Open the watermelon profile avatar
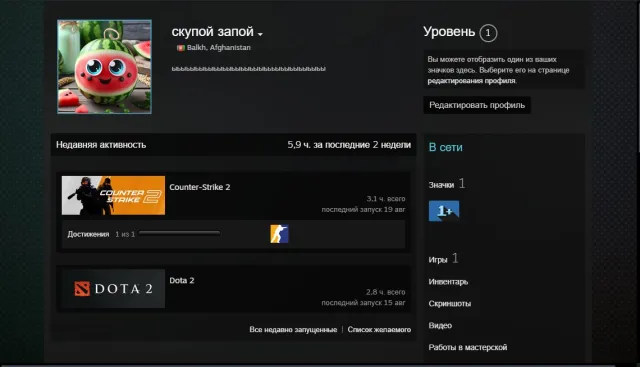This screenshot has width=640, height=367. tap(104, 67)
